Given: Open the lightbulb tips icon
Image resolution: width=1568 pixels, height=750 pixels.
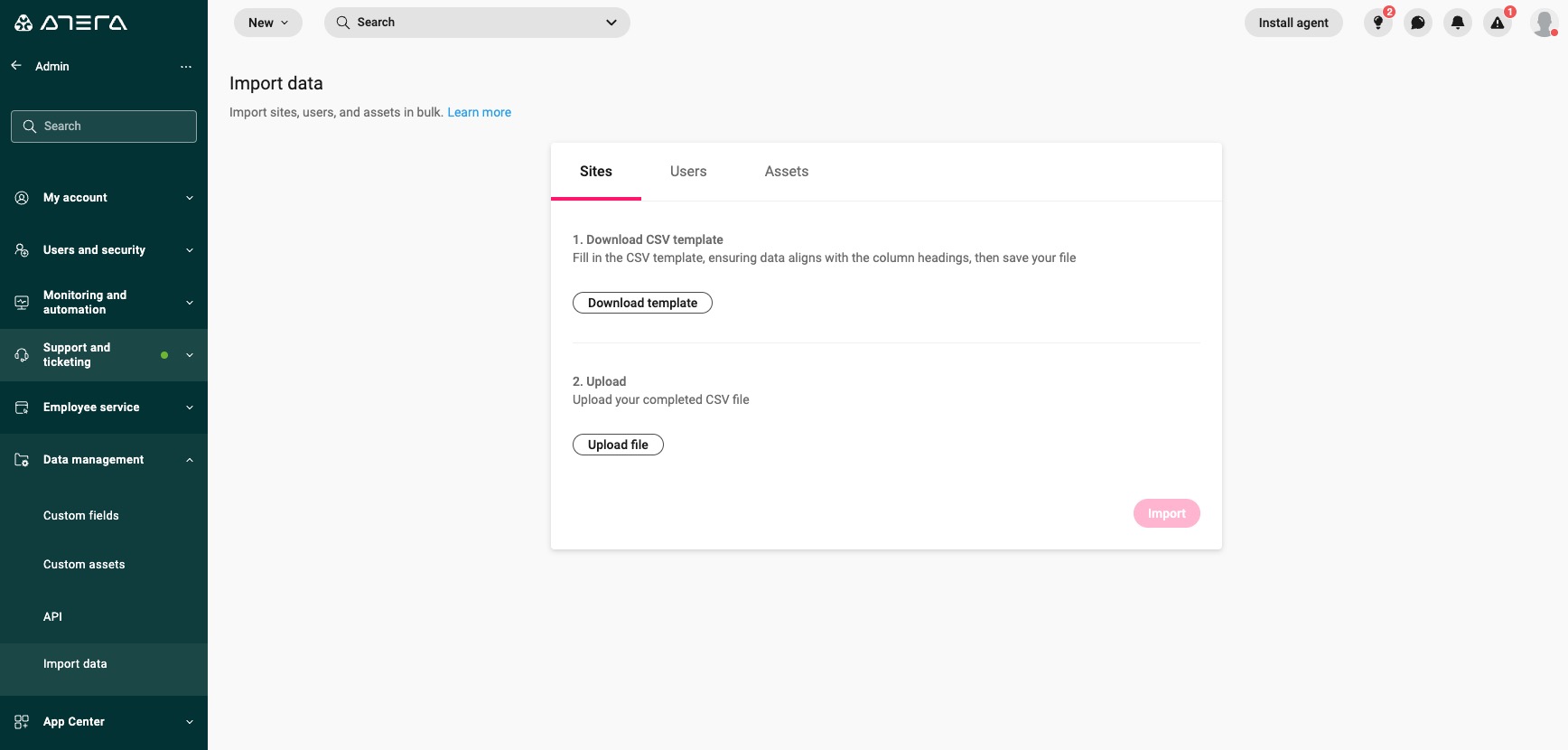Looking at the screenshot, I should [x=1378, y=23].
